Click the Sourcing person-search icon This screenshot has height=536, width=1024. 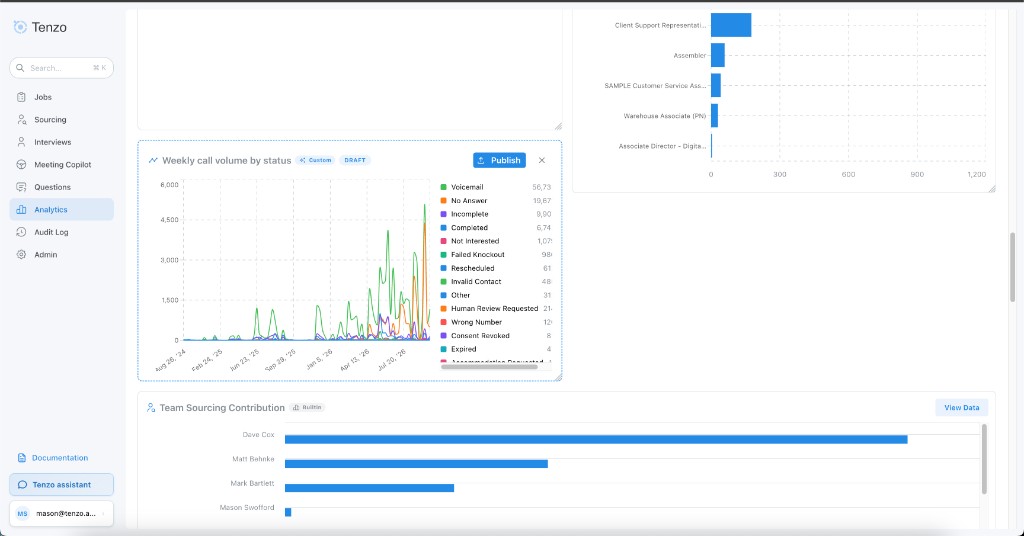[x=22, y=119]
